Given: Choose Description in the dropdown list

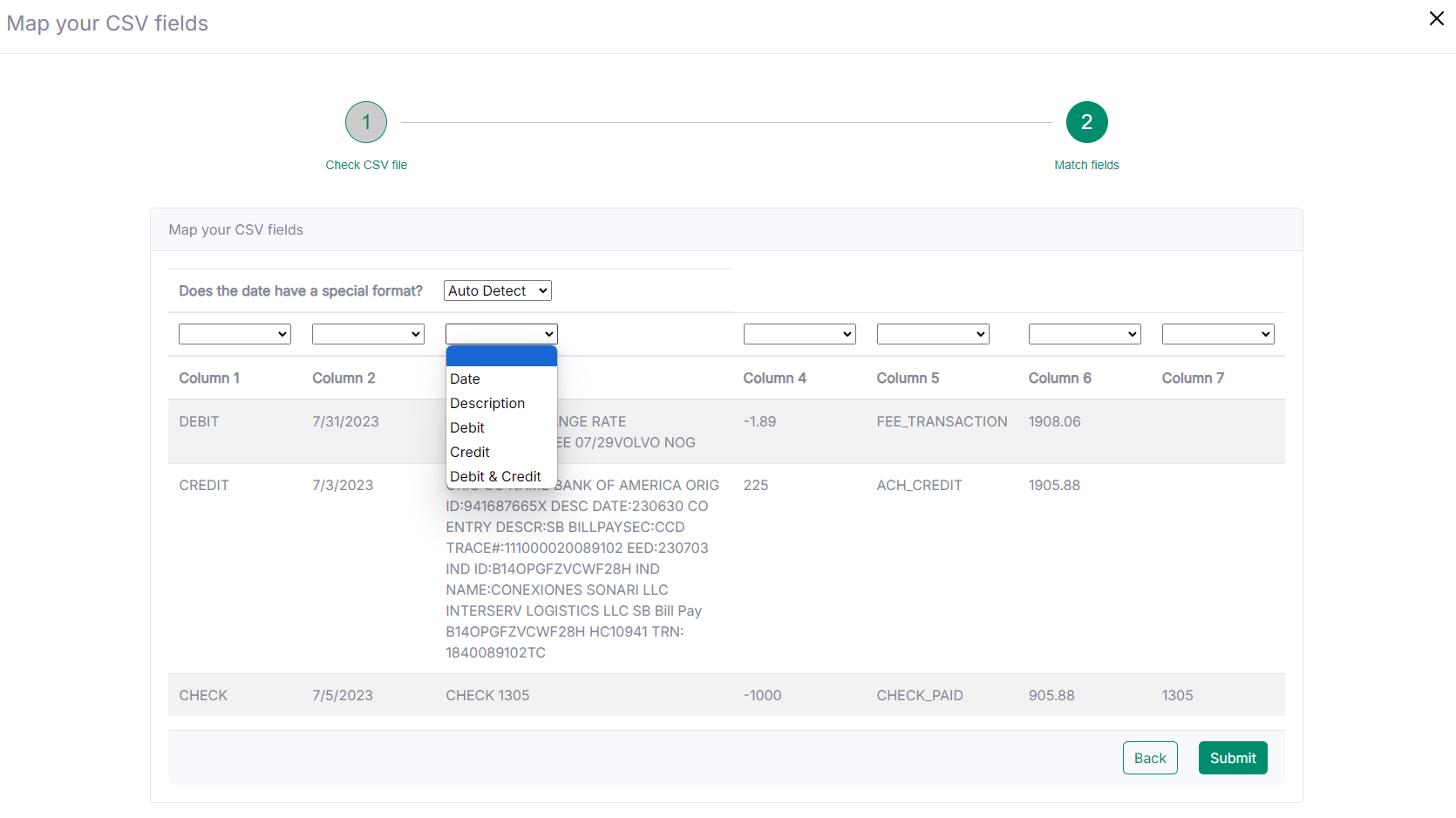Looking at the screenshot, I should coord(487,403).
